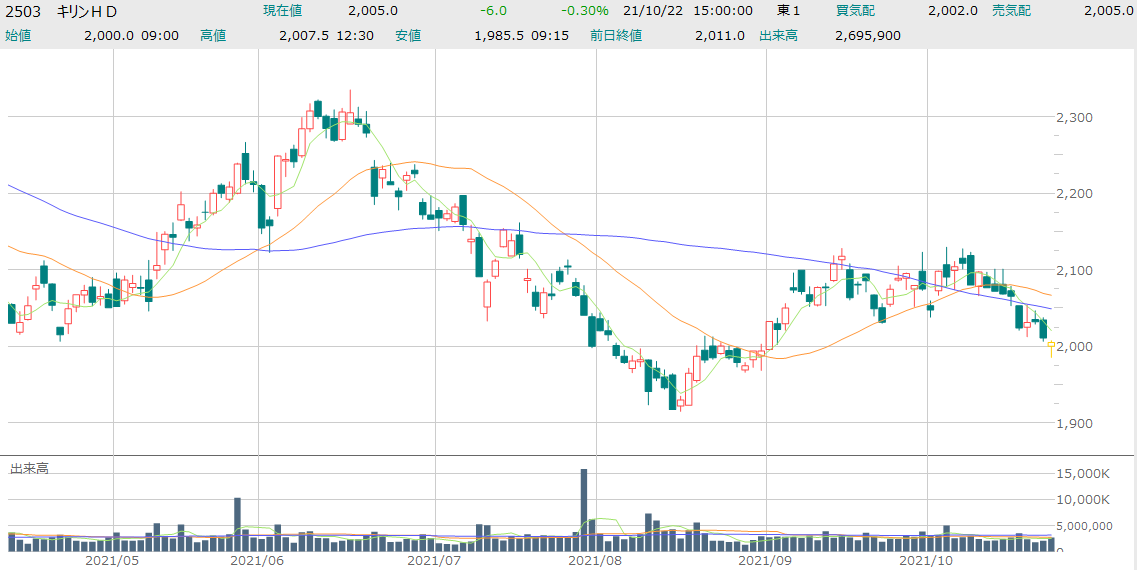Click the 東1 market label

tap(789, 11)
